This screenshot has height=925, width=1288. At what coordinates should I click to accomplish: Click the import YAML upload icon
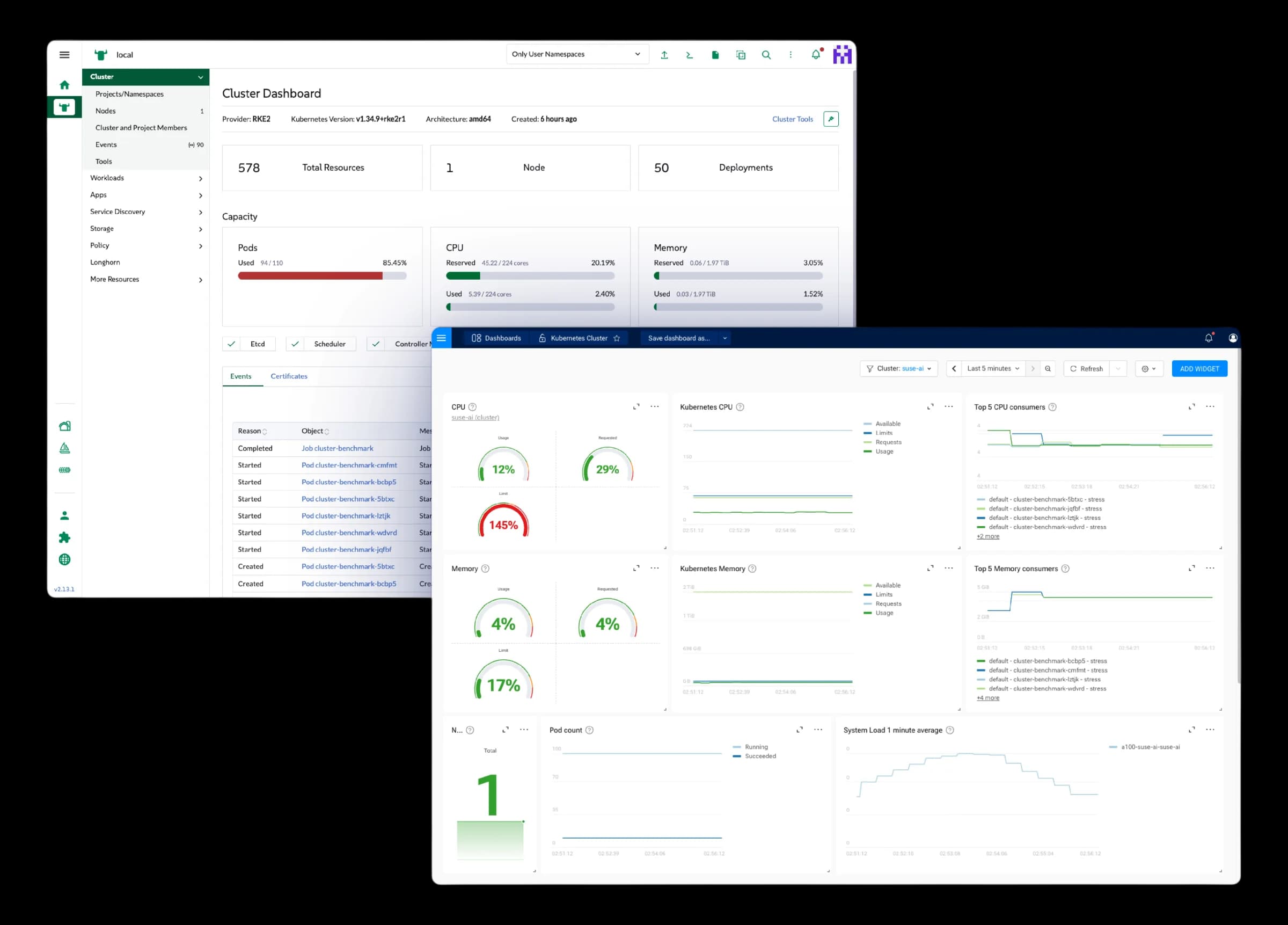[x=664, y=55]
